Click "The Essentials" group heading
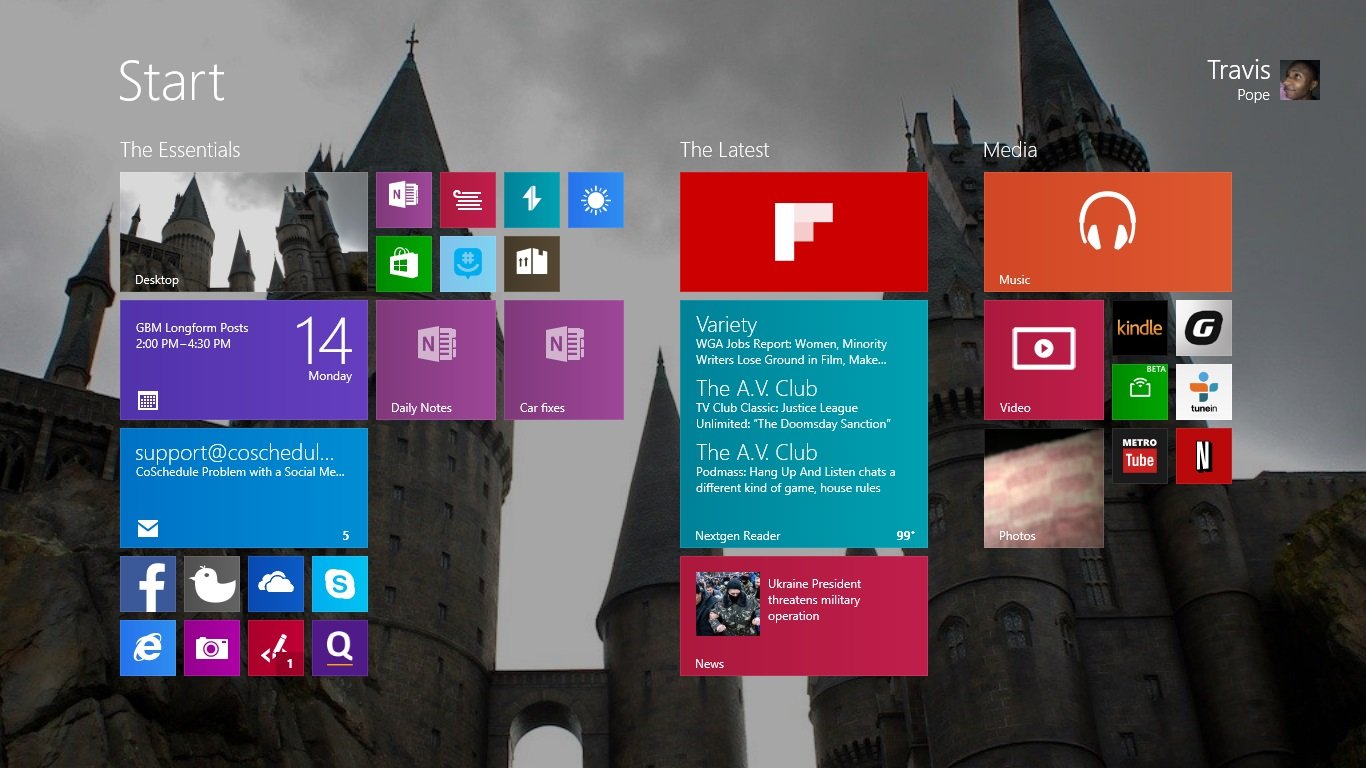 tap(180, 150)
